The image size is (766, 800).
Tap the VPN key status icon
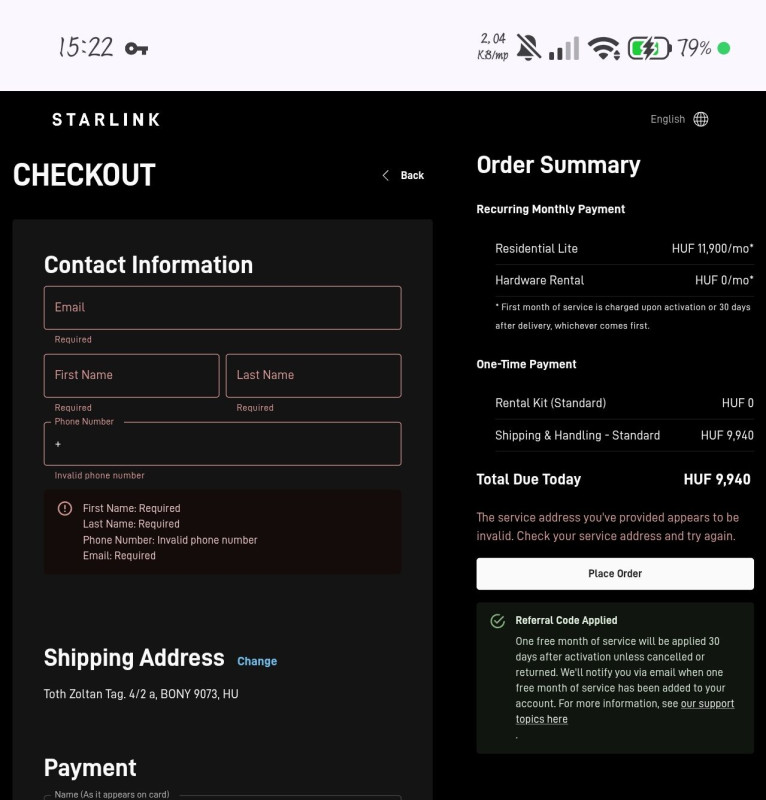[136, 48]
